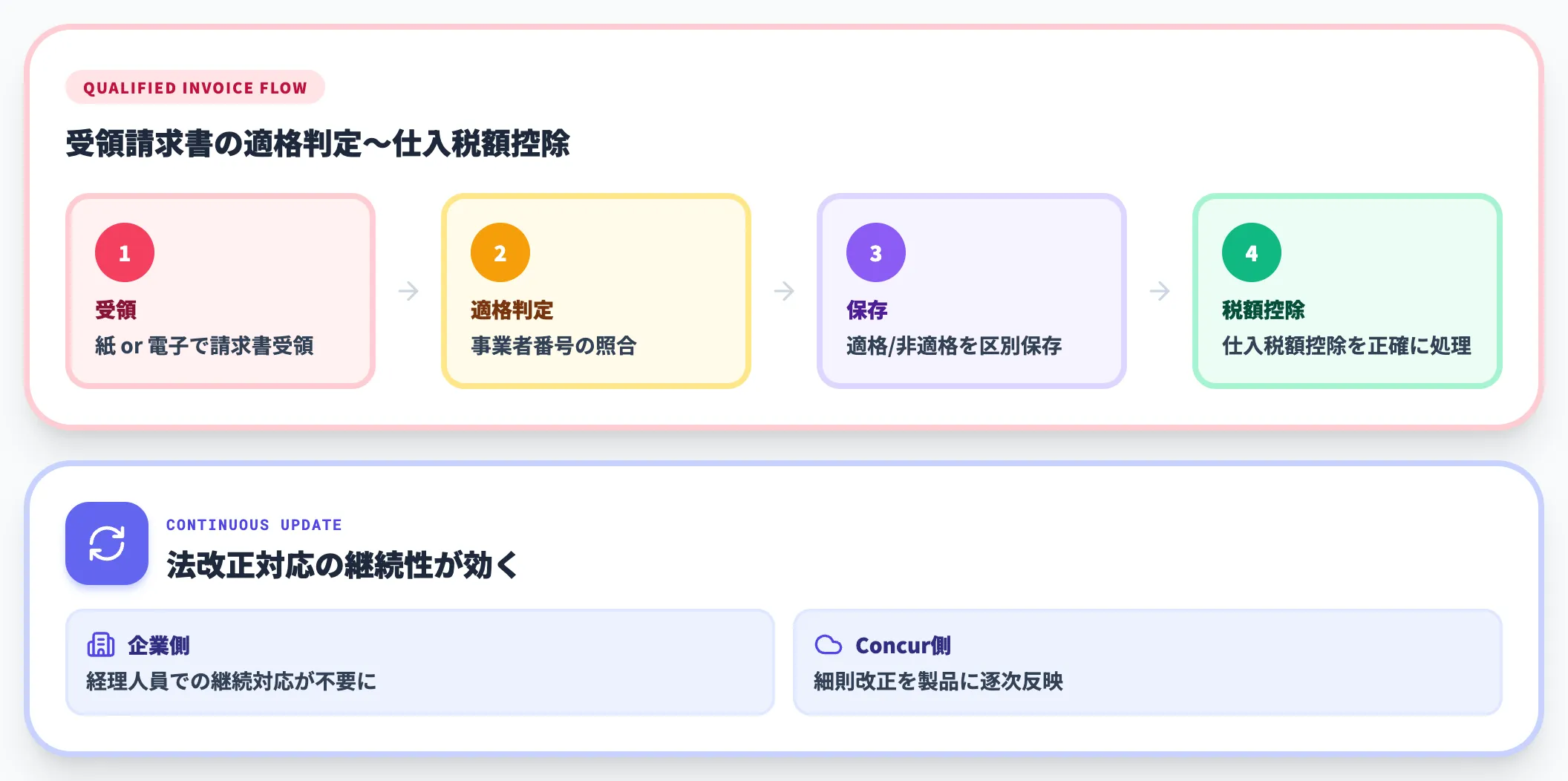The width and height of the screenshot is (1568, 781).
Task: Click the orange step 2 circle badge
Action: pyautogui.click(x=500, y=252)
